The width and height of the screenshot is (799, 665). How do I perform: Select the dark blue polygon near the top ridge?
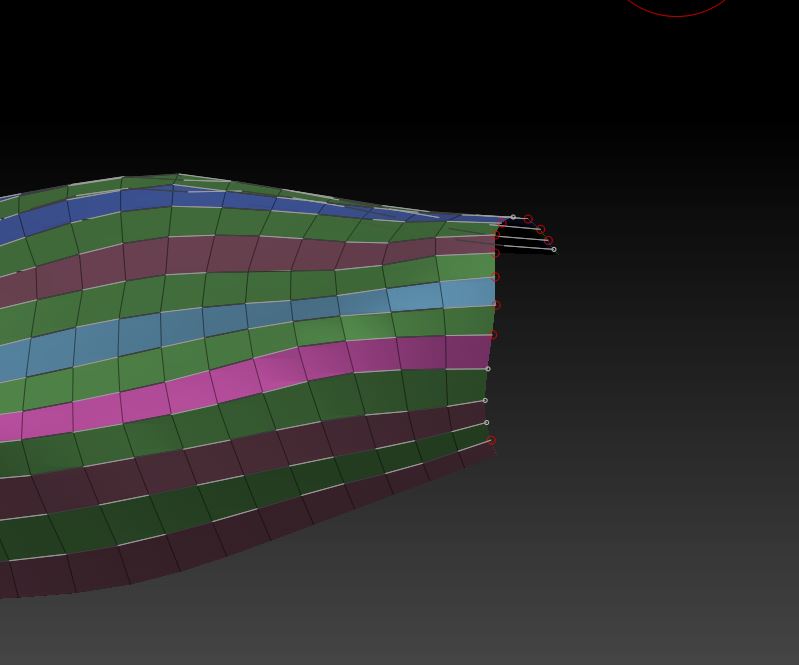[x=145, y=199]
